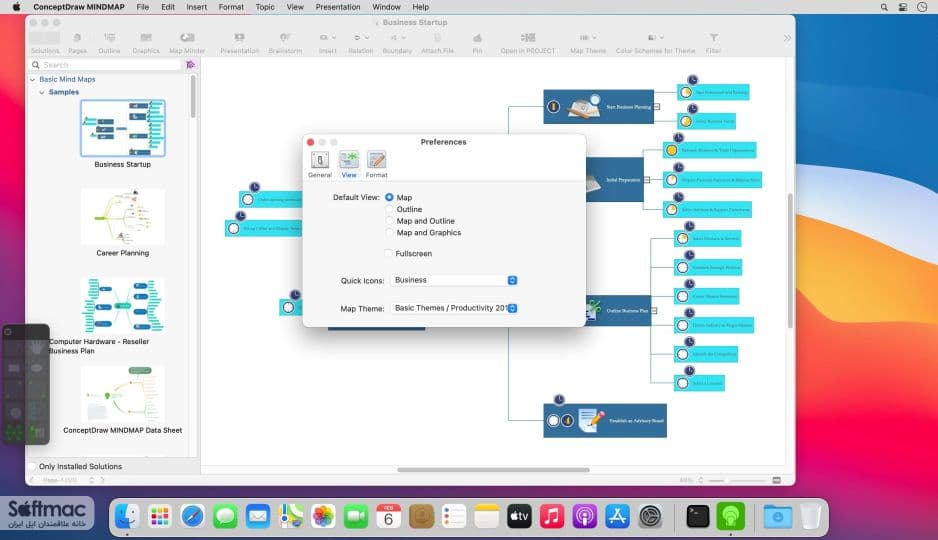Open System Preferences from the dock

click(650, 516)
